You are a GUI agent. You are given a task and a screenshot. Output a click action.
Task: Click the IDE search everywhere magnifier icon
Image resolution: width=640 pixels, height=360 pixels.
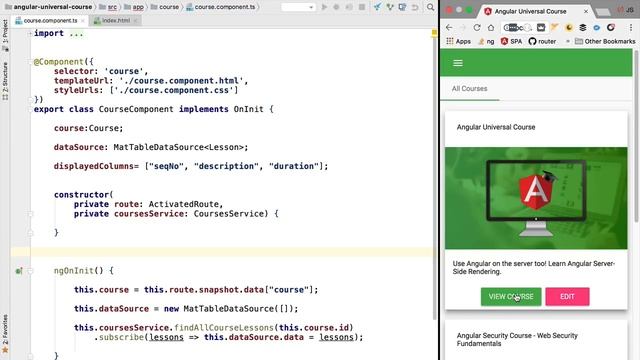pyautogui.click(x=430, y=7)
